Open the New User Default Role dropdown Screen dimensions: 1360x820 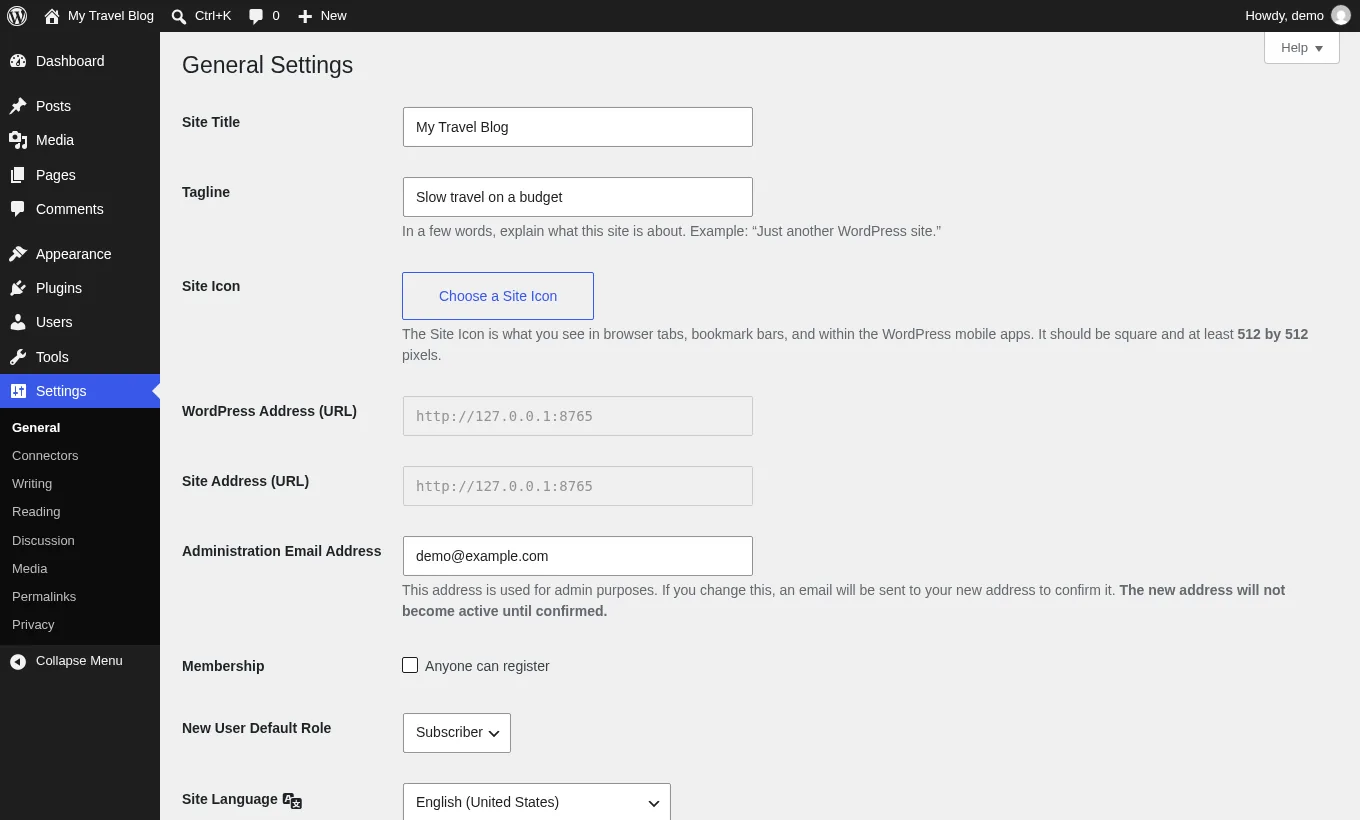click(x=457, y=733)
